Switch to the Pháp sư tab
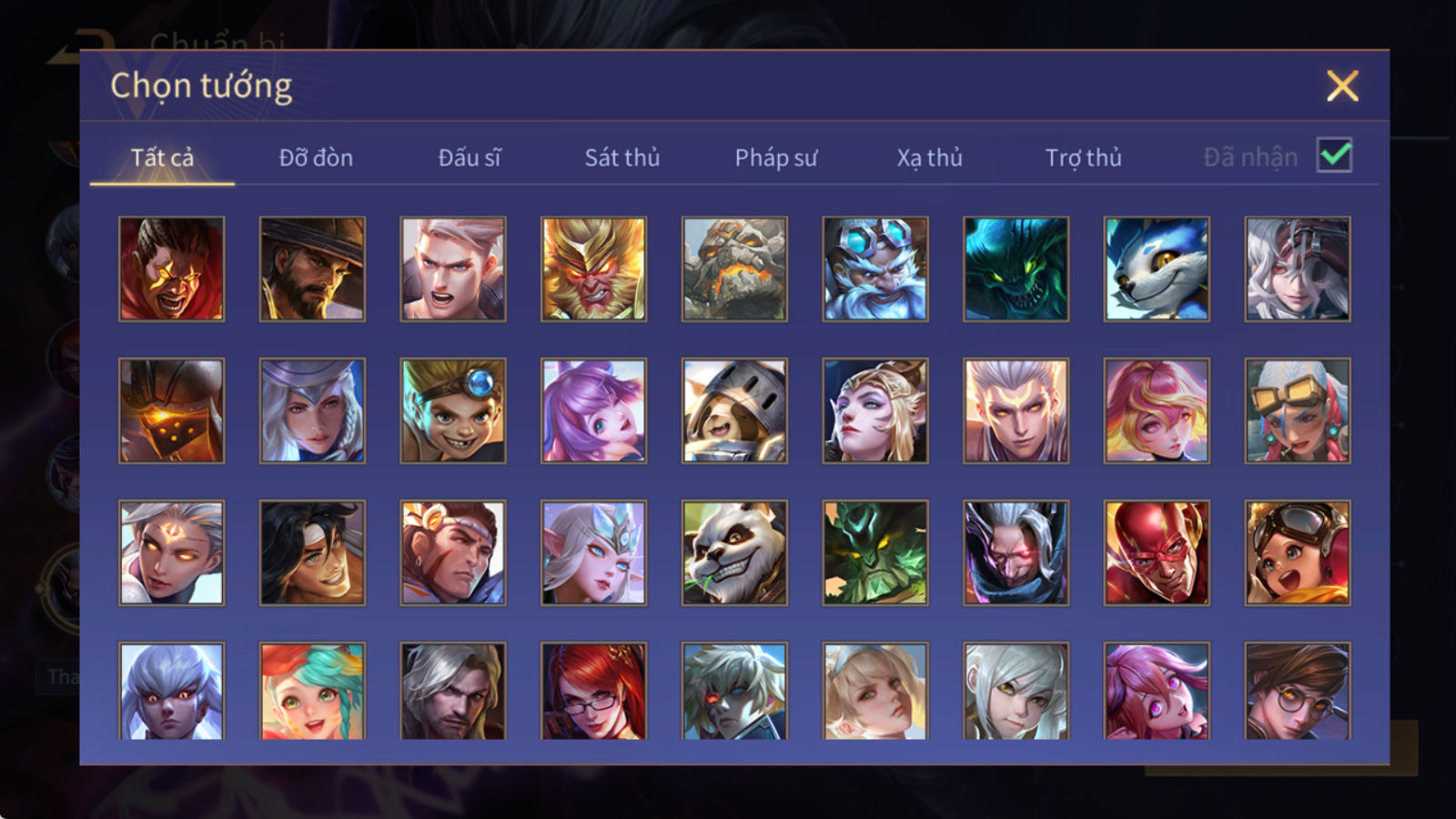Screen dimensions: 1456x819 pos(776,157)
